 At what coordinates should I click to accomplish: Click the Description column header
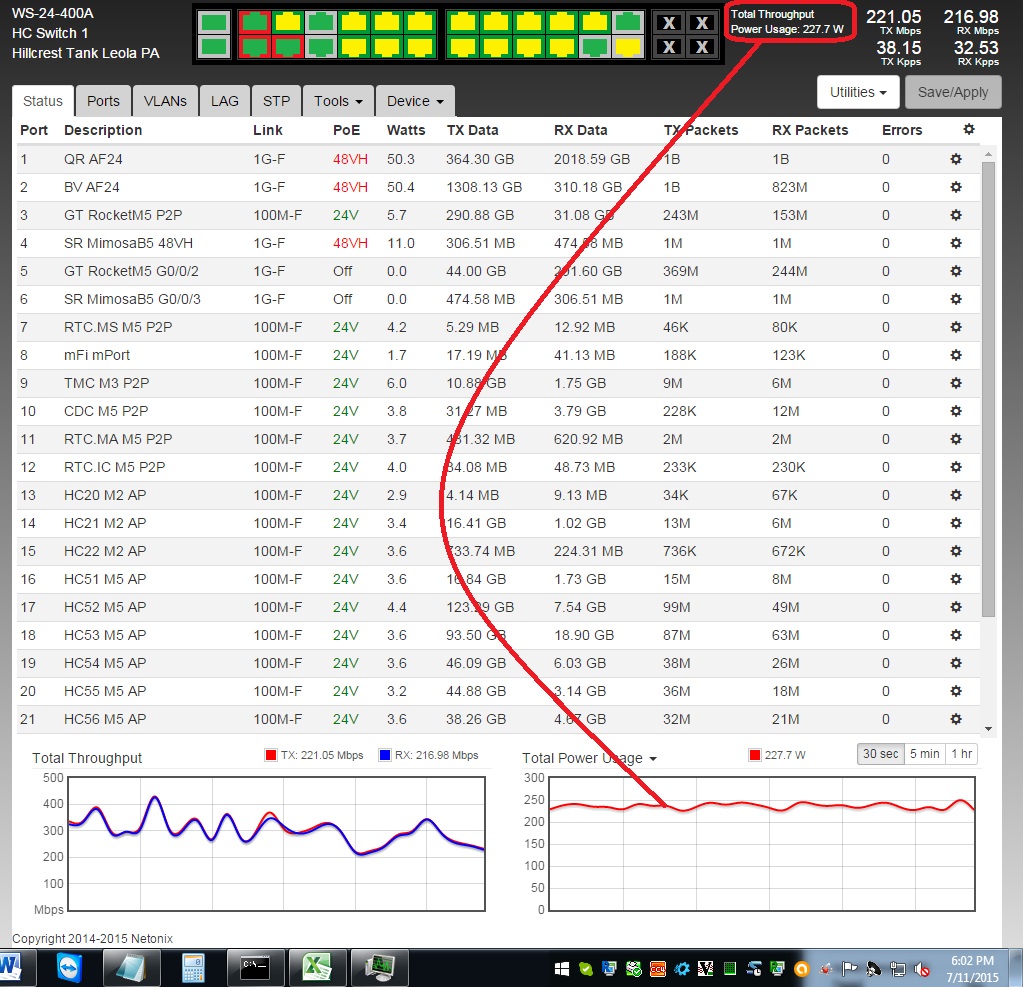point(103,130)
